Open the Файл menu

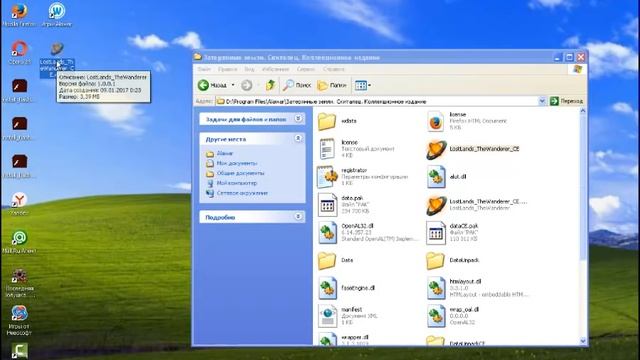[x=204, y=69]
